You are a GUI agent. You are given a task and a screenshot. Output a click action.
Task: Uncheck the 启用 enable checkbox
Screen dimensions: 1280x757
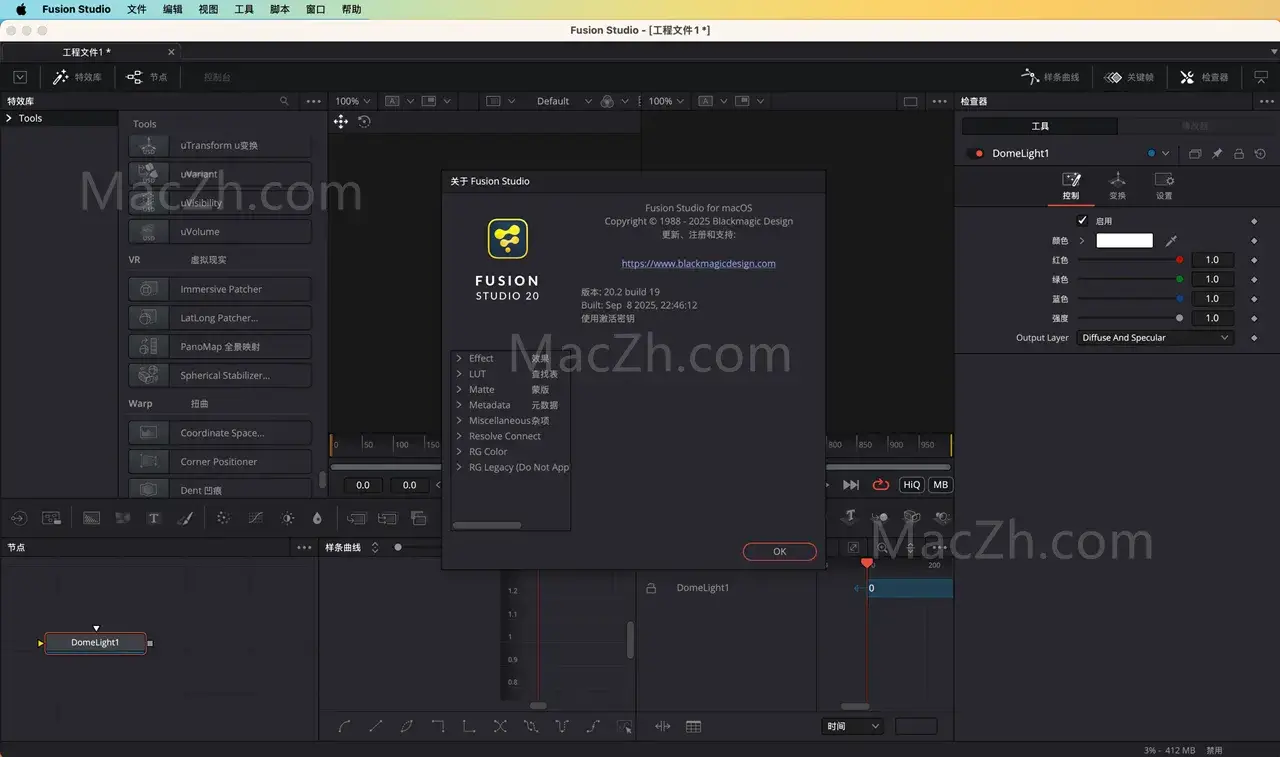tap(1082, 221)
